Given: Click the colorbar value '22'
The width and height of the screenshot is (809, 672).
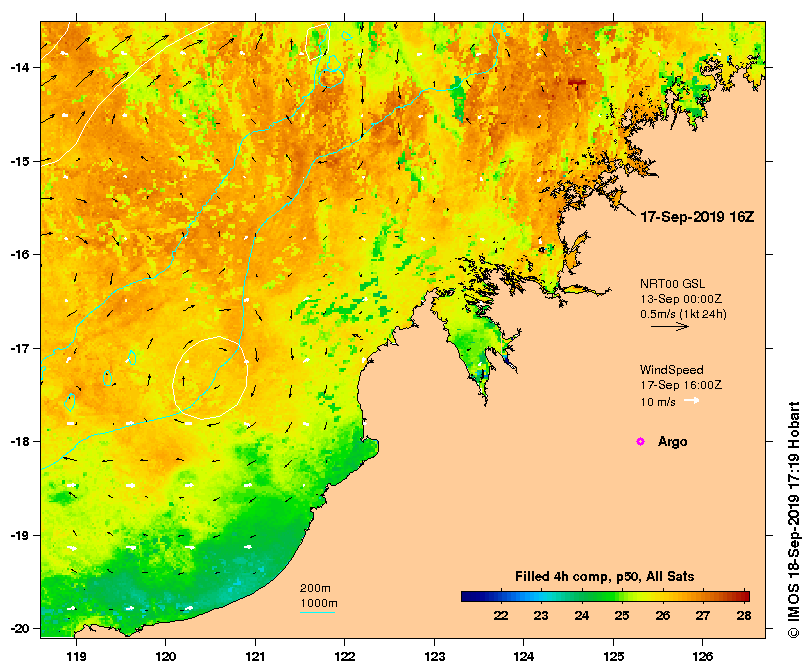Looking at the screenshot, I should point(501,615).
